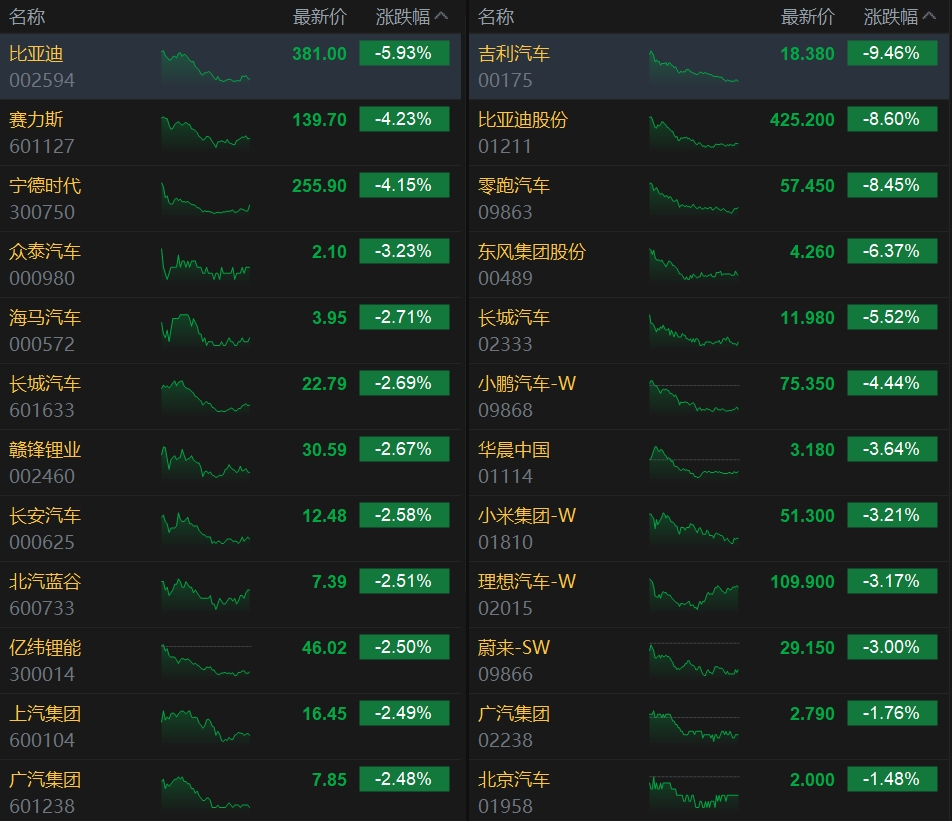Sort left list by 最新价 column header

point(319,17)
